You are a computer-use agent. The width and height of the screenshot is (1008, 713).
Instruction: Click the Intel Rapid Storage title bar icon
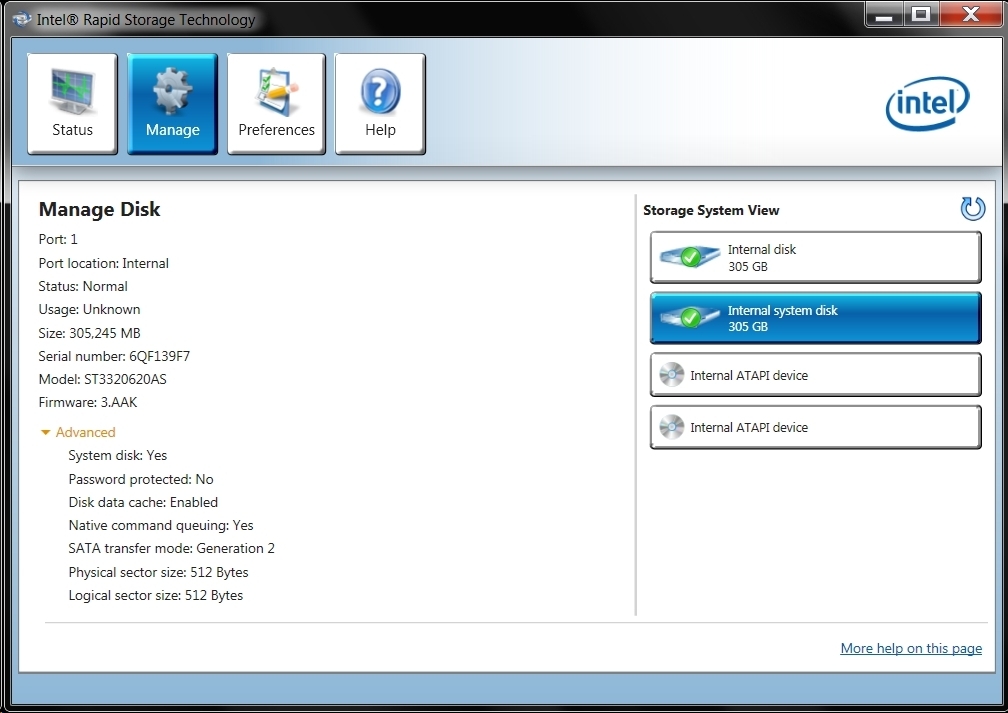tap(22, 19)
